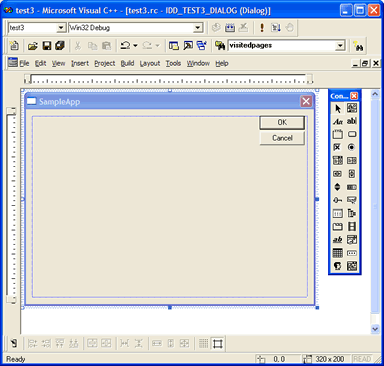Select the Radio Button control tool
This screenshot has height=366, width=384.
coord(352,147)
